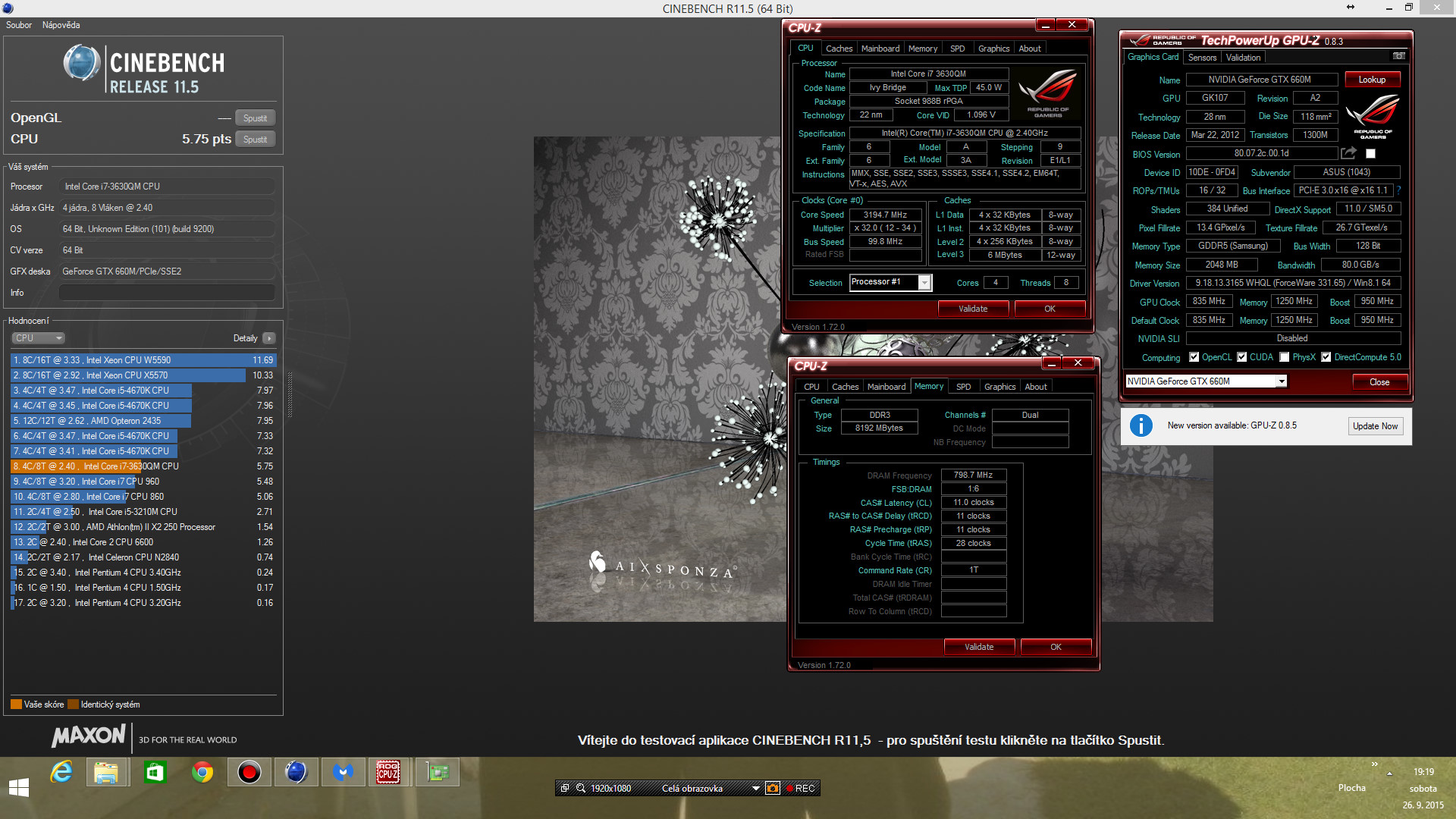Image resolution: width=1456 pixels, height=819 pixels.
Task: Click the GPU-Z screenshot camera icon
Action: point(1399,56)
